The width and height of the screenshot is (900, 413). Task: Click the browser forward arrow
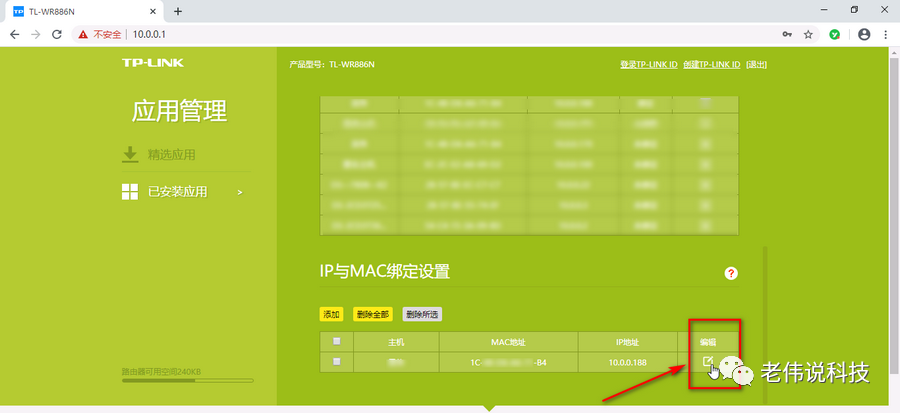pos(36,34)
